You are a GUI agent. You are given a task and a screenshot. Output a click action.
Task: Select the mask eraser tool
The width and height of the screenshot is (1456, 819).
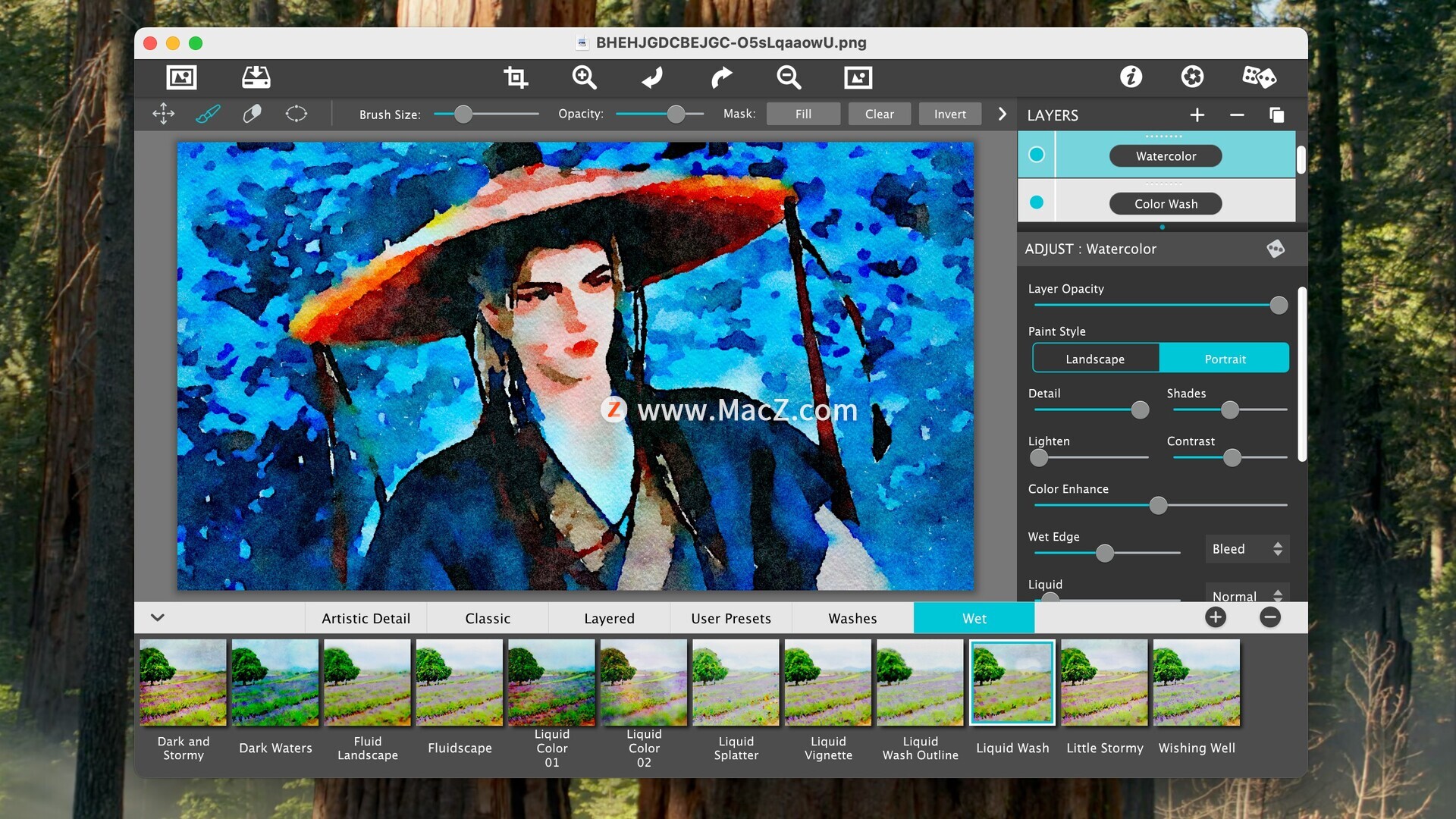(x=252, y=114)
